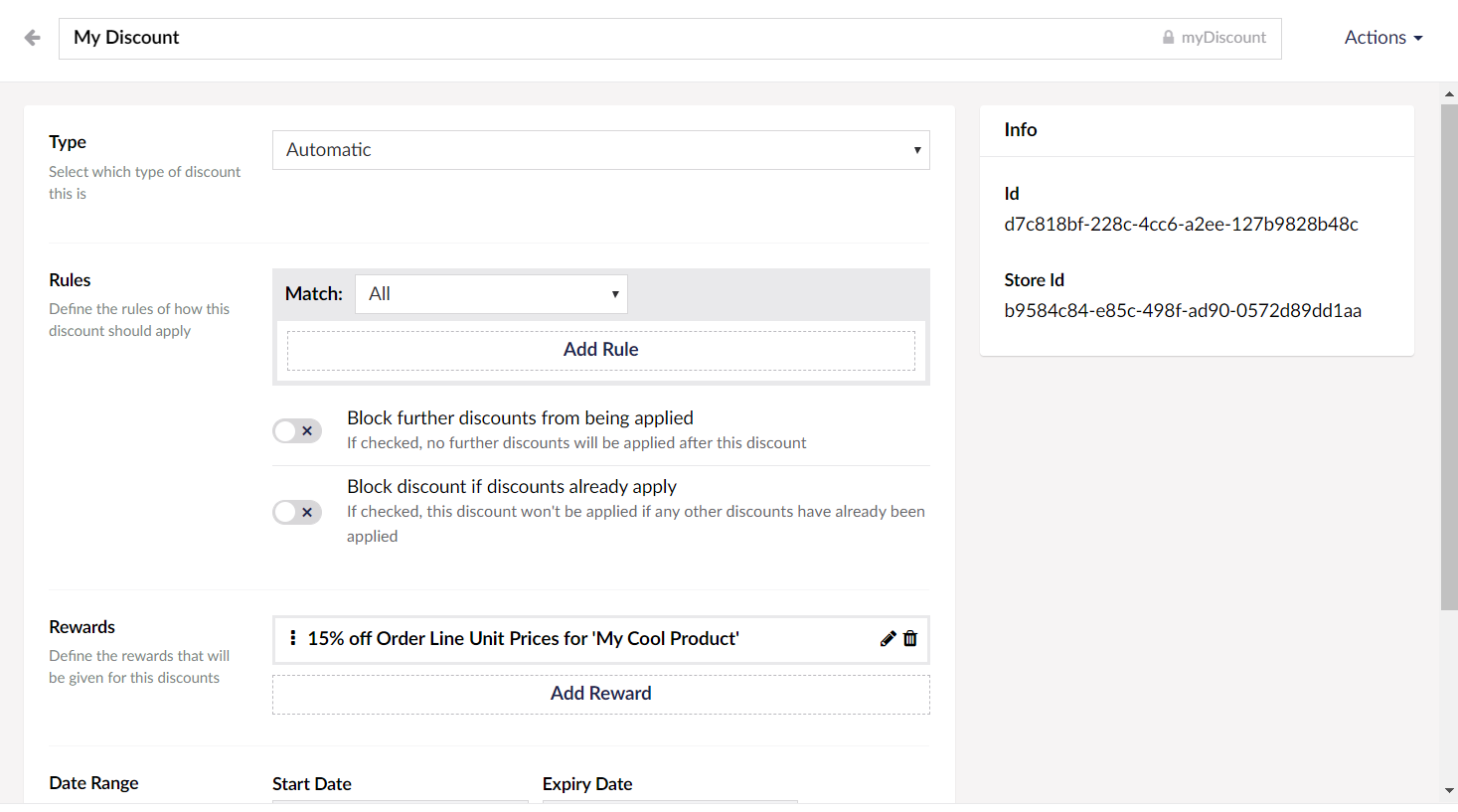Screen dimensions: 1458x812
Task: Edit the 15% off reward with pencil icon
Action: point(889,639)
